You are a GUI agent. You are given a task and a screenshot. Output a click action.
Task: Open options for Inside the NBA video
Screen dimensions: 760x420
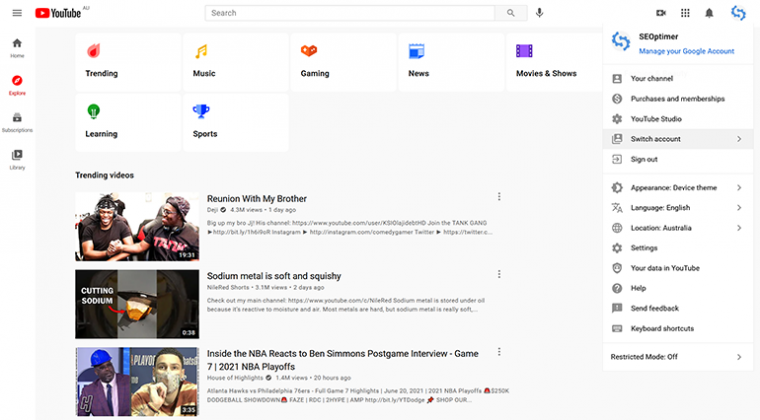coord(499,352)
